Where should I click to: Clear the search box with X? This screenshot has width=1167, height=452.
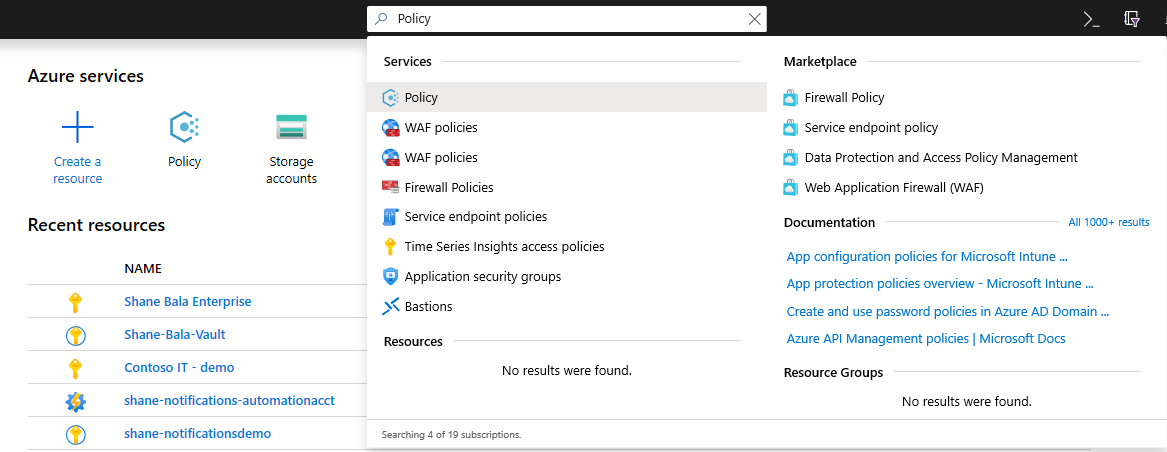754,19
